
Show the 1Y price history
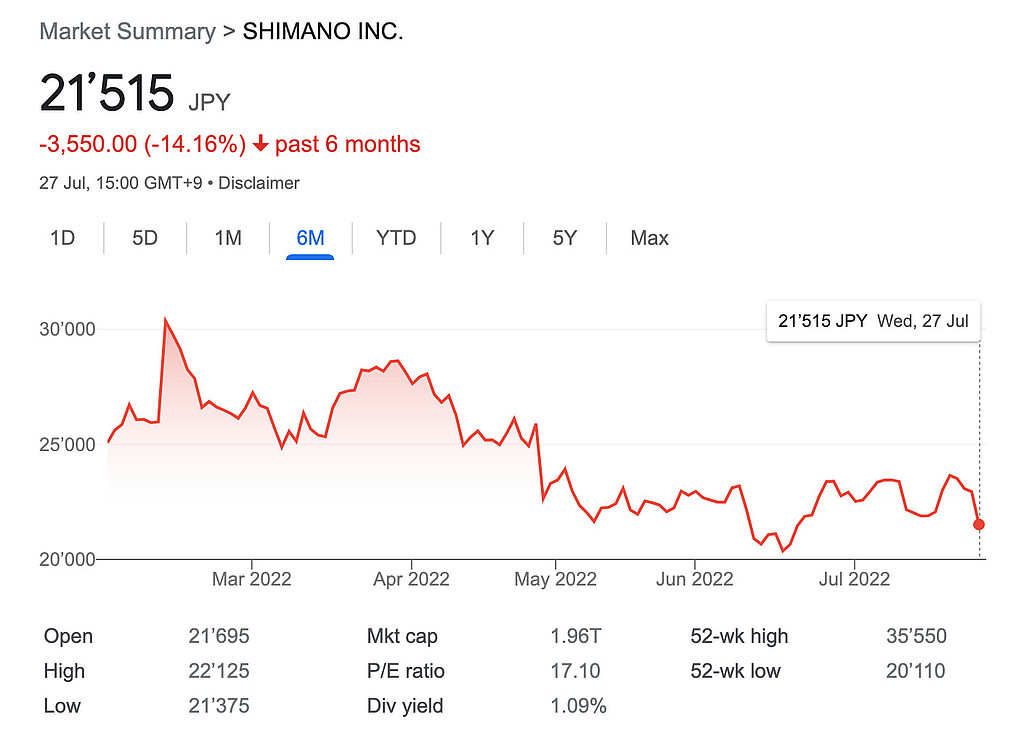tap(482, 238)
